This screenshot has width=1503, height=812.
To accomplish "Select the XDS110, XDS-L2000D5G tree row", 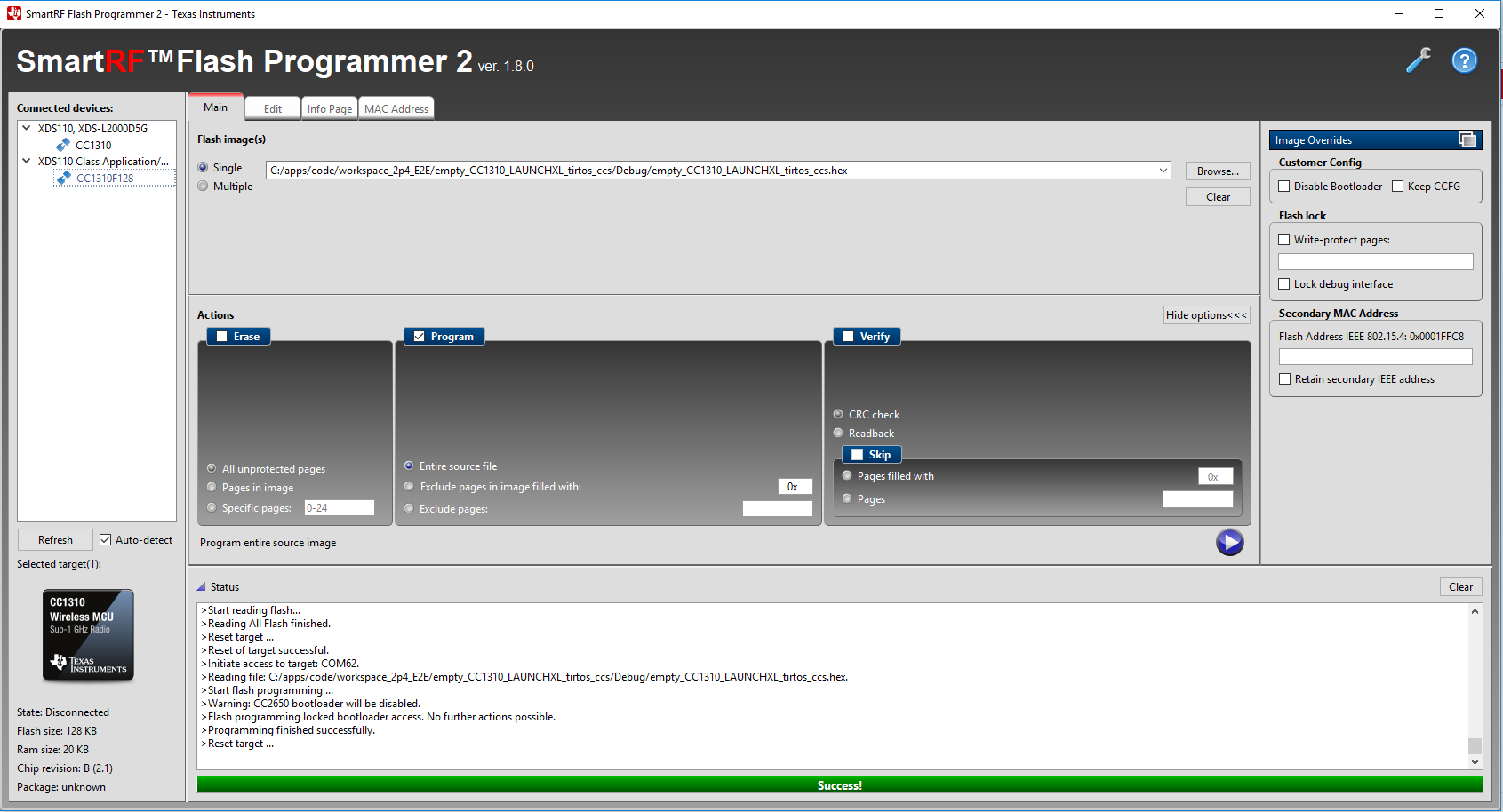I will click(x=92, y=128).
